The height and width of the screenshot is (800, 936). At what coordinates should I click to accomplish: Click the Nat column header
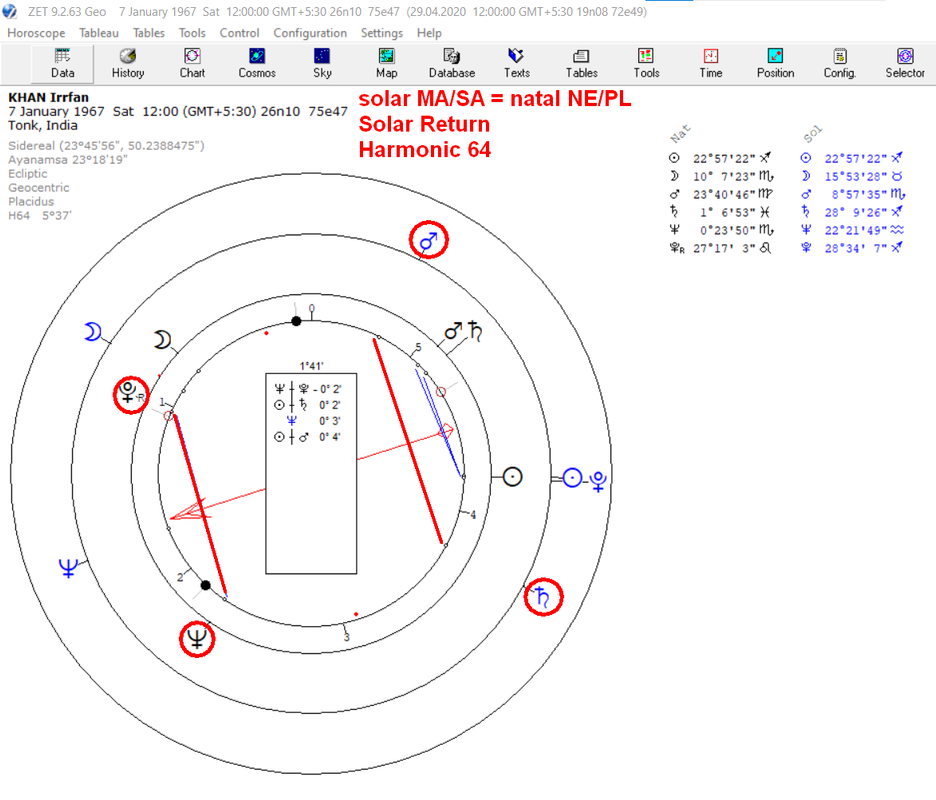680,134
